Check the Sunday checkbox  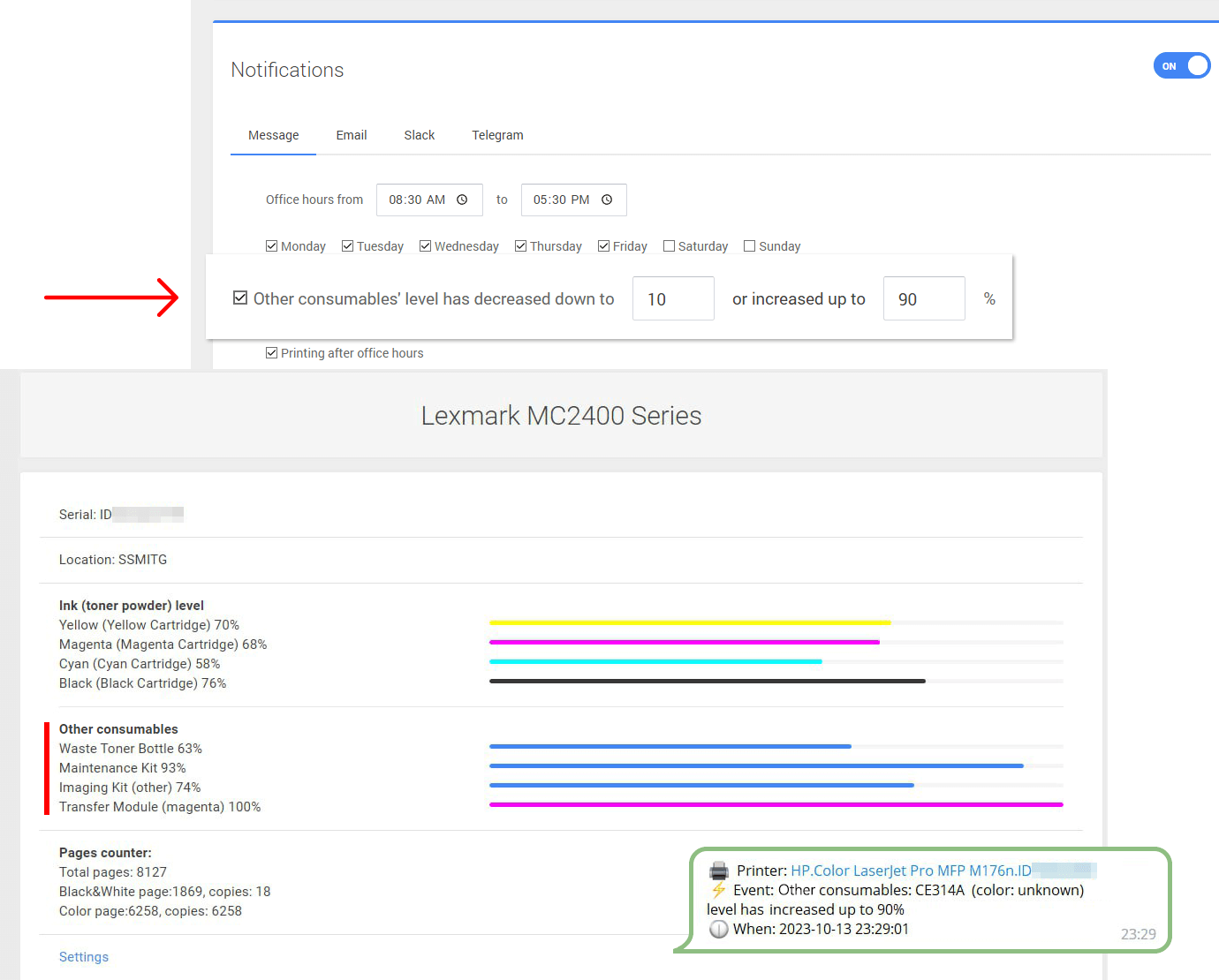pos(750,246)
